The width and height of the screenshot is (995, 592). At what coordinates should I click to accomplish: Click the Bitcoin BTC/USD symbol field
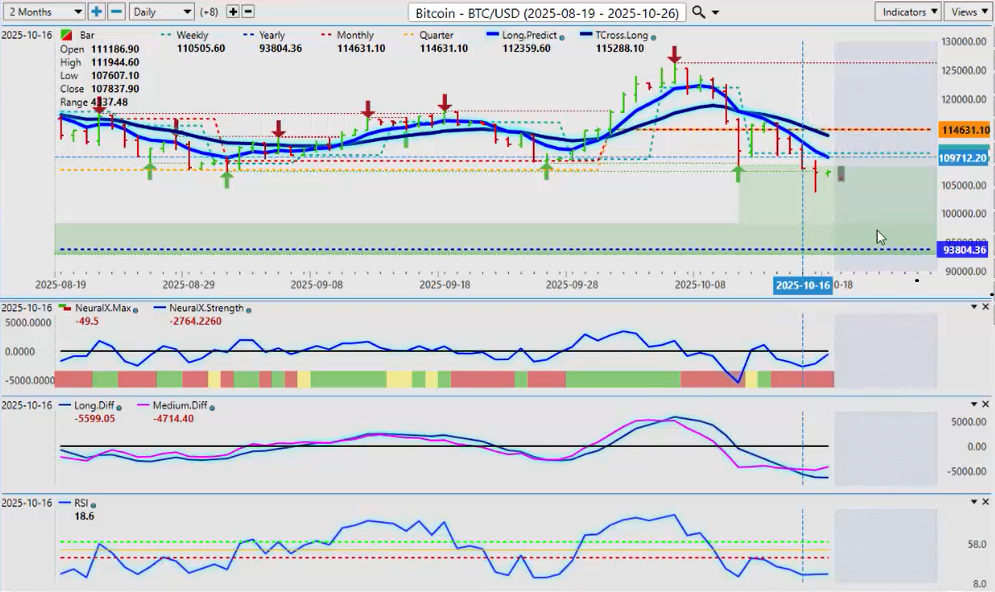tap(548, 12)
